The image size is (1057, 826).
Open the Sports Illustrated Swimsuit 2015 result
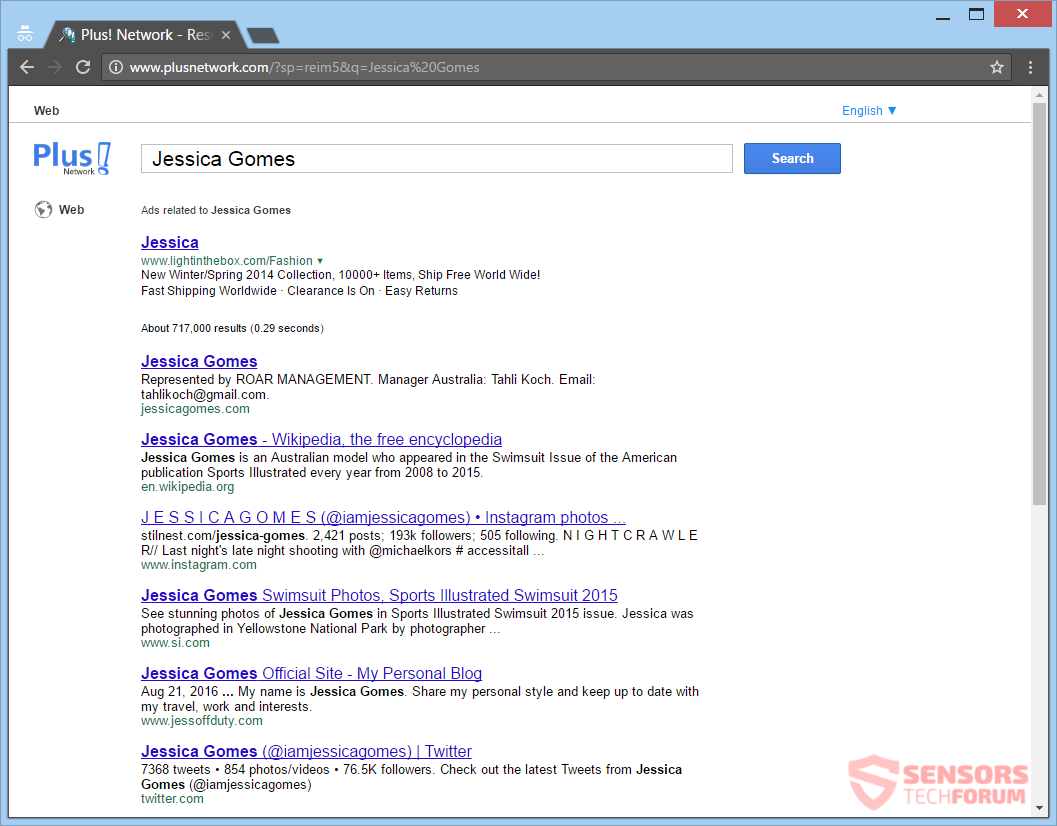coord(379,595)
